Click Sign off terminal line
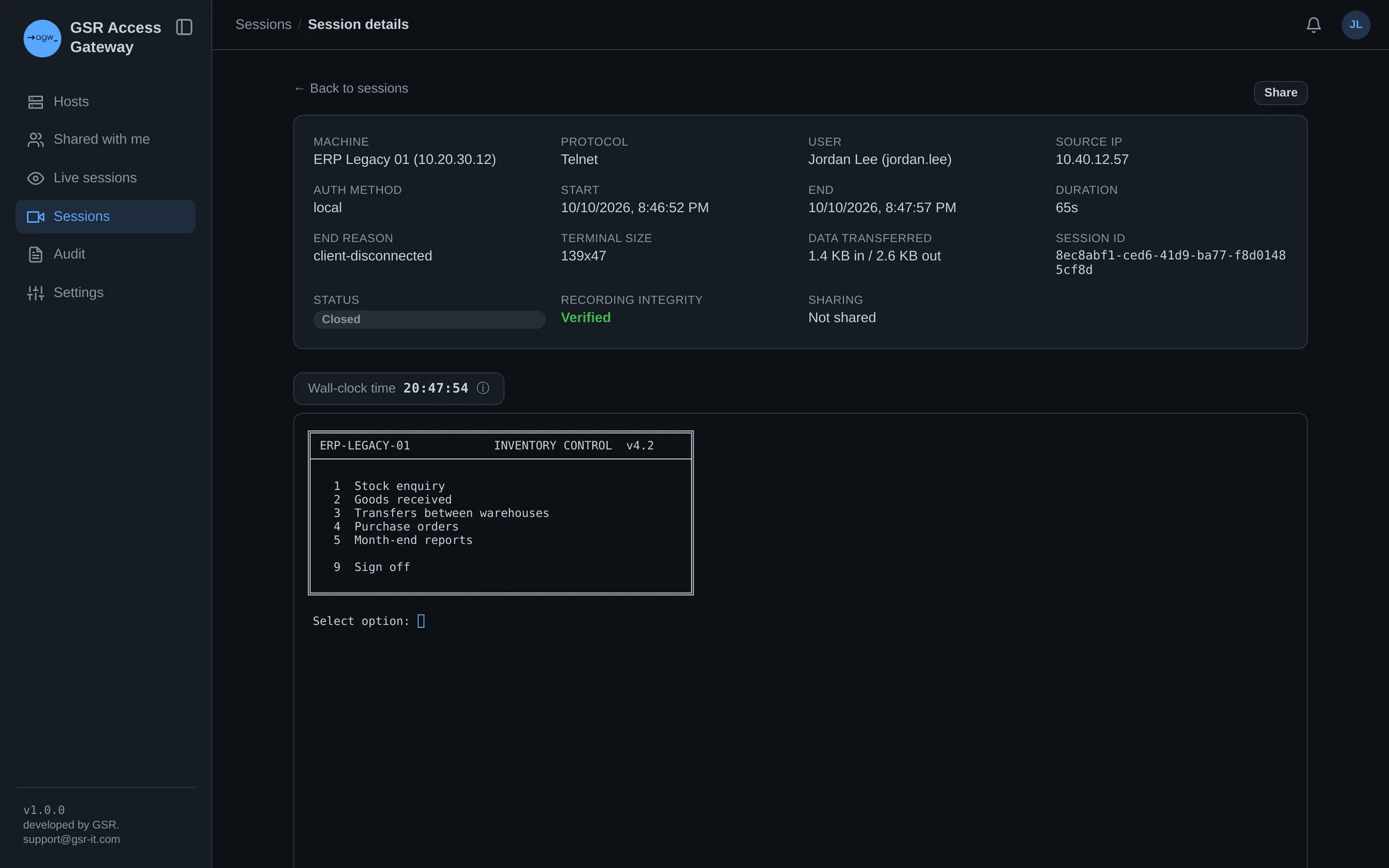This screenshot has width=1389, height=868. [372, 567]
